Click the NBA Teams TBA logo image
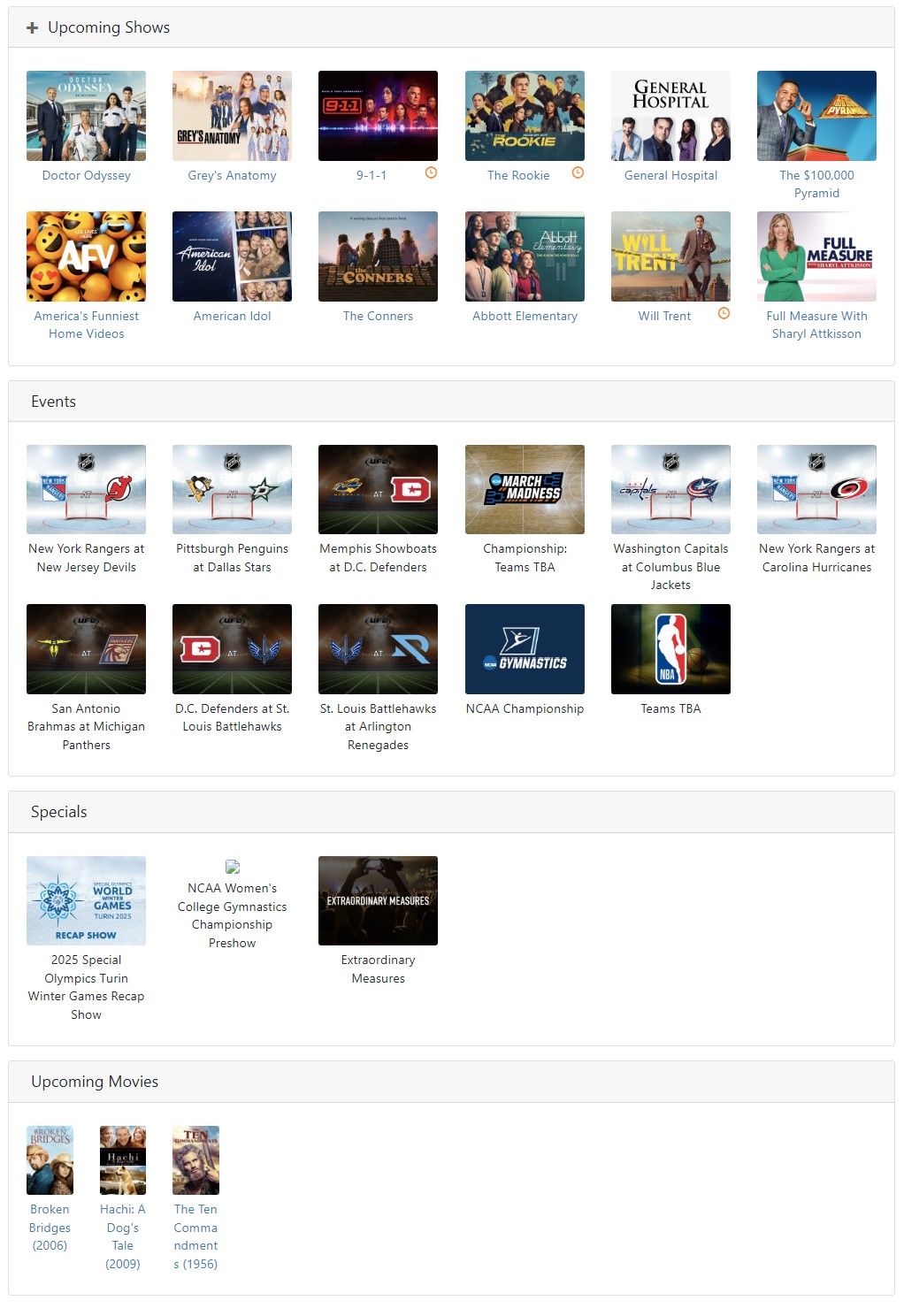This screenshot has height=1316, width=904. click(670, 649)
